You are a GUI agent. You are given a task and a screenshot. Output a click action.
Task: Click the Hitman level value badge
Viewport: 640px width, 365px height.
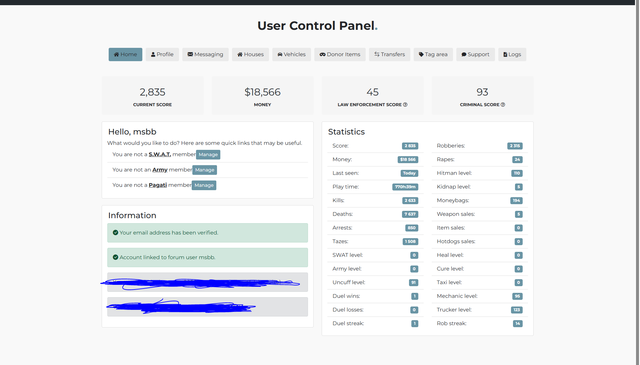[517, 173]
